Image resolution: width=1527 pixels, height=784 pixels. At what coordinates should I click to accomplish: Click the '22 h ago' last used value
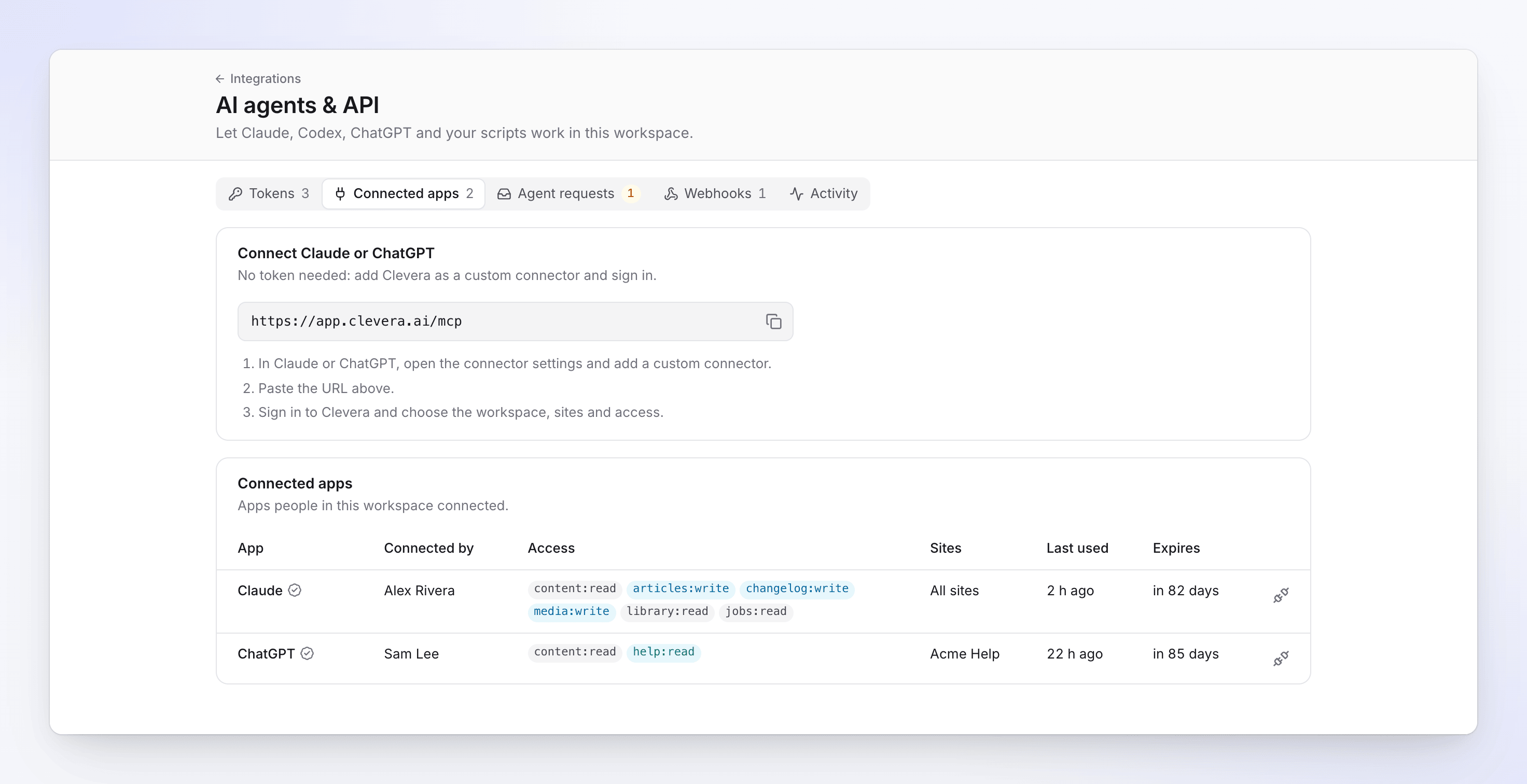pos(1075,654)
